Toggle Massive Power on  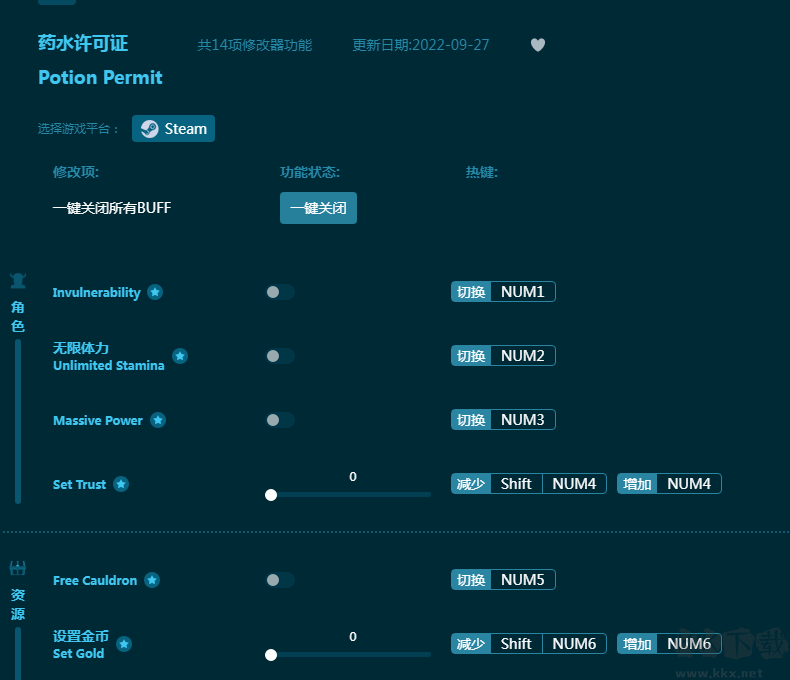tap(280, 420)
